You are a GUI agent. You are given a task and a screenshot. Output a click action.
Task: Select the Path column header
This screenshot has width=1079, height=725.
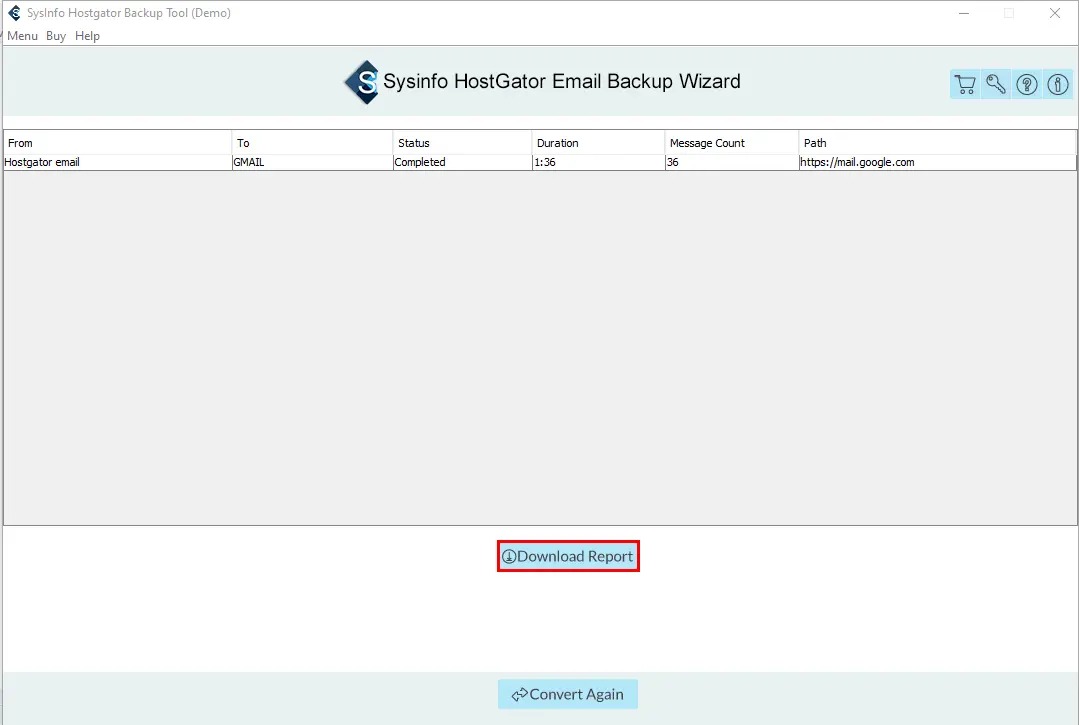pyautogui.click(x=937, y=143)
